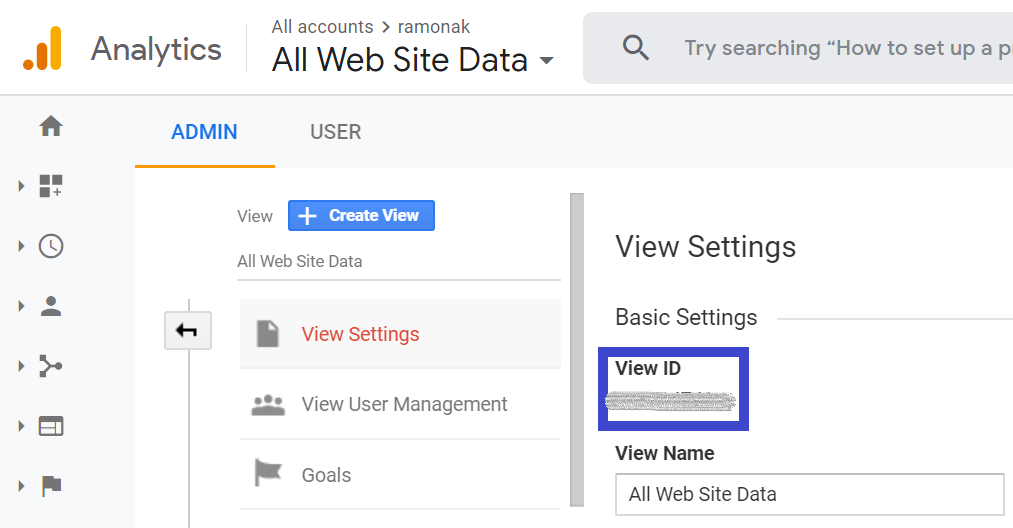The image size is (1013, 528).
Task: Open the All Web Site Data account dropdown
Action: pyautogui.click(x=413, y=60)
